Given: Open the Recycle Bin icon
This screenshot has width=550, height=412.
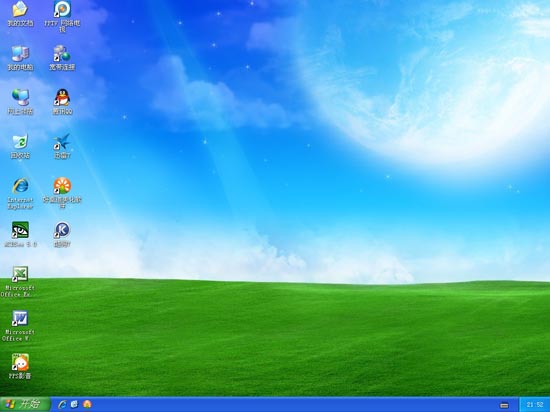Looking at the screenshot, I should pos(20,142).
